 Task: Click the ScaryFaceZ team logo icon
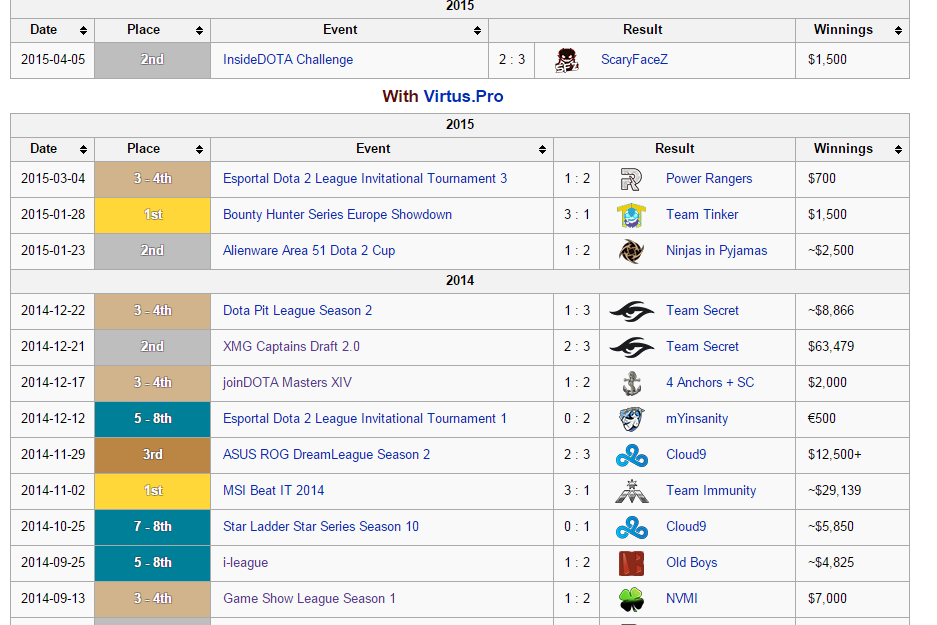tap(567, 60)
